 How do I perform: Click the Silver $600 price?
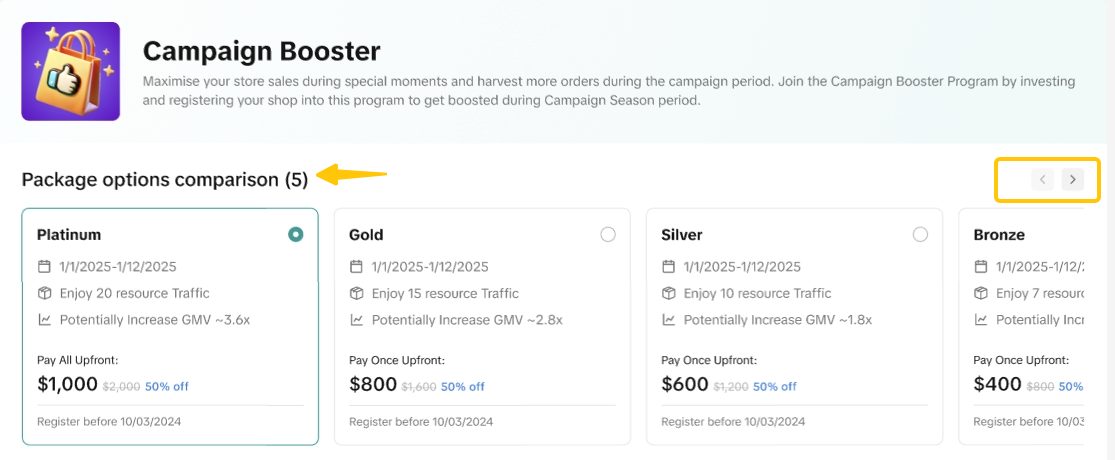(x=685, y=384)
